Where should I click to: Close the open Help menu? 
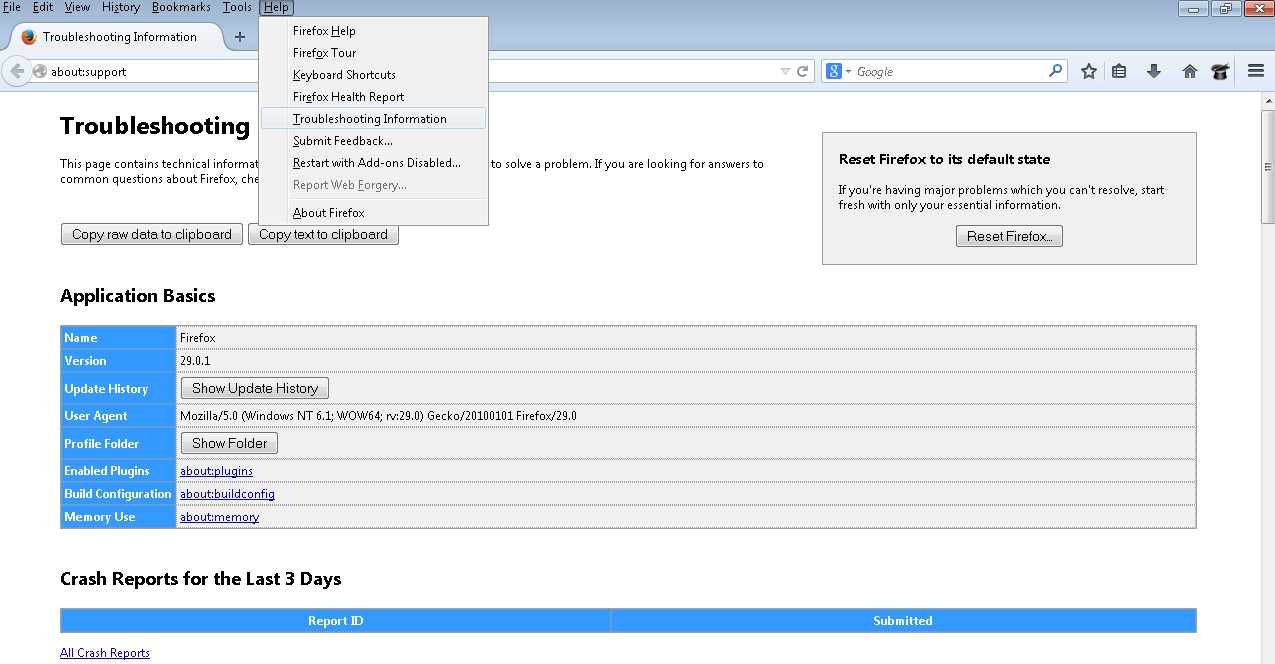[276, 7]
